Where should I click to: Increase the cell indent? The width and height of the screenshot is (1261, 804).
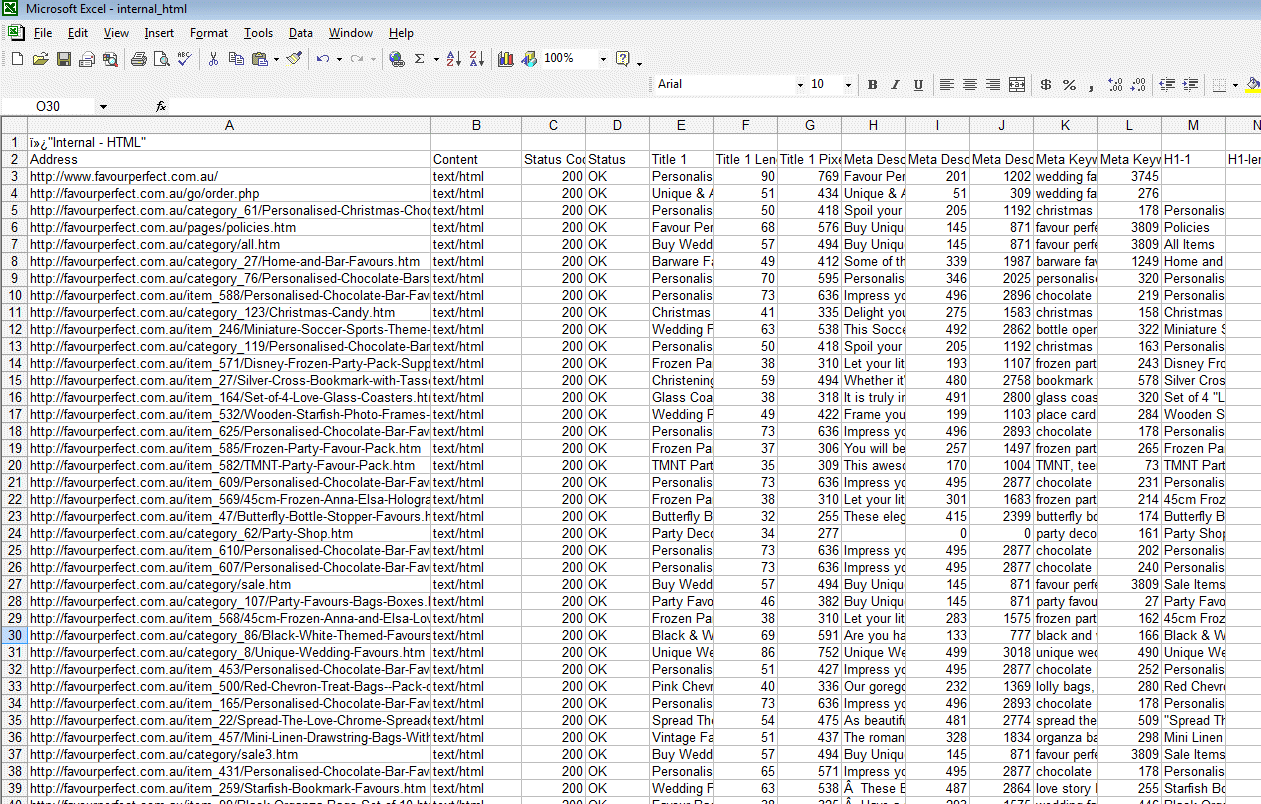pos(1190,85)
